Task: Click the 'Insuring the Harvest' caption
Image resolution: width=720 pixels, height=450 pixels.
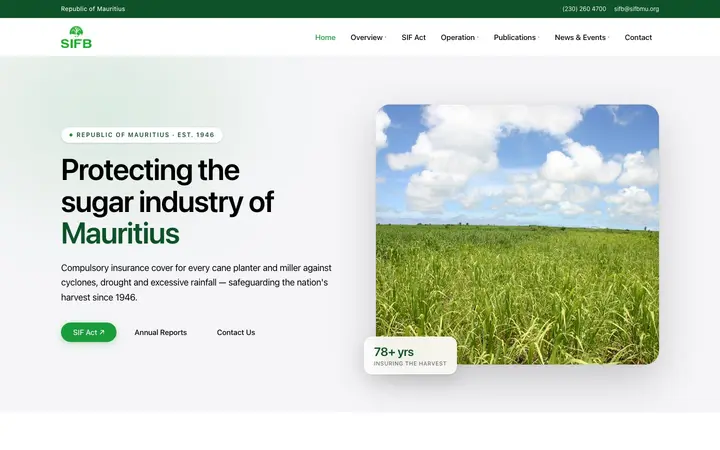Action: (x=410, y=363)
